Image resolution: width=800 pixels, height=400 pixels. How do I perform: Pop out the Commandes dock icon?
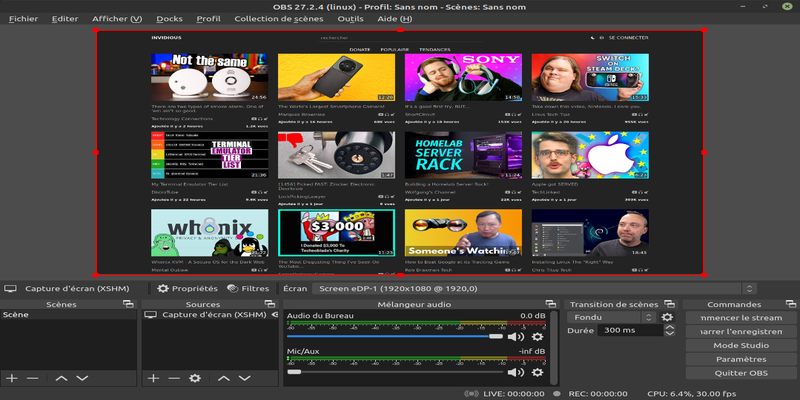[791, 304]
